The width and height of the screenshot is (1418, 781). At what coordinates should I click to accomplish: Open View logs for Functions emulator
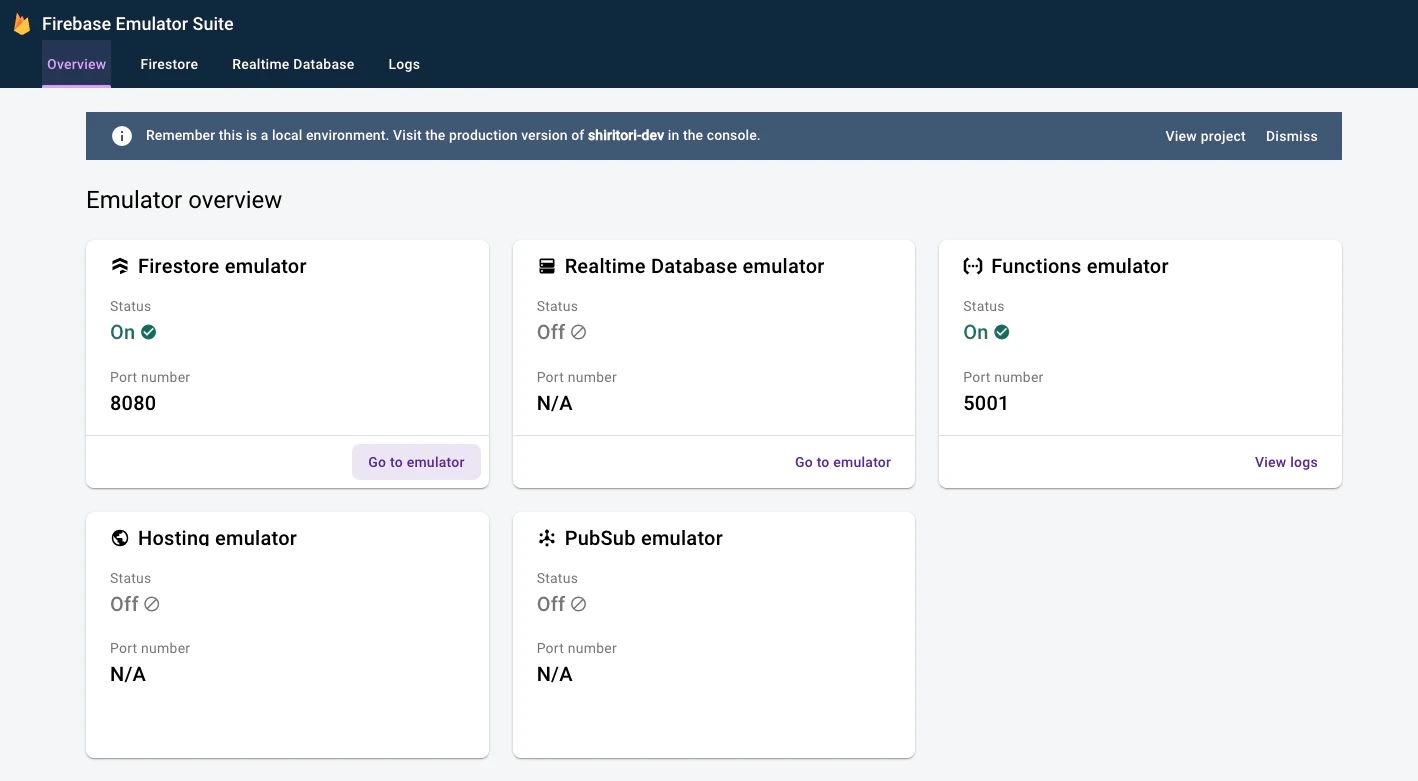1286,462
